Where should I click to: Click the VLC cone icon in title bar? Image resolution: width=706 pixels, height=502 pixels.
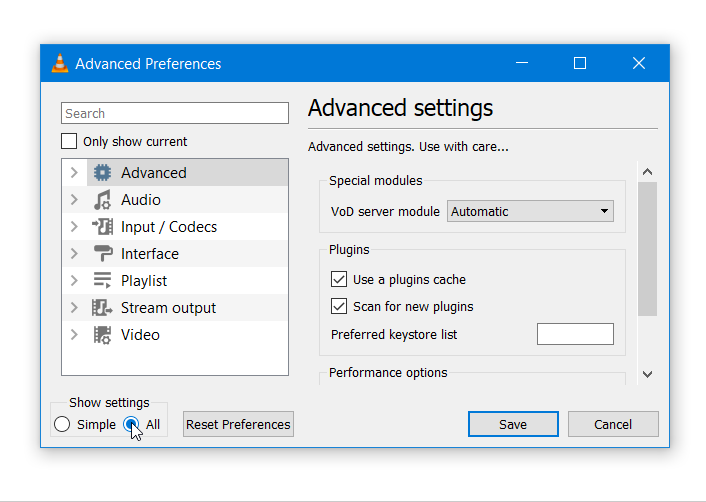[x=60, y=63]
